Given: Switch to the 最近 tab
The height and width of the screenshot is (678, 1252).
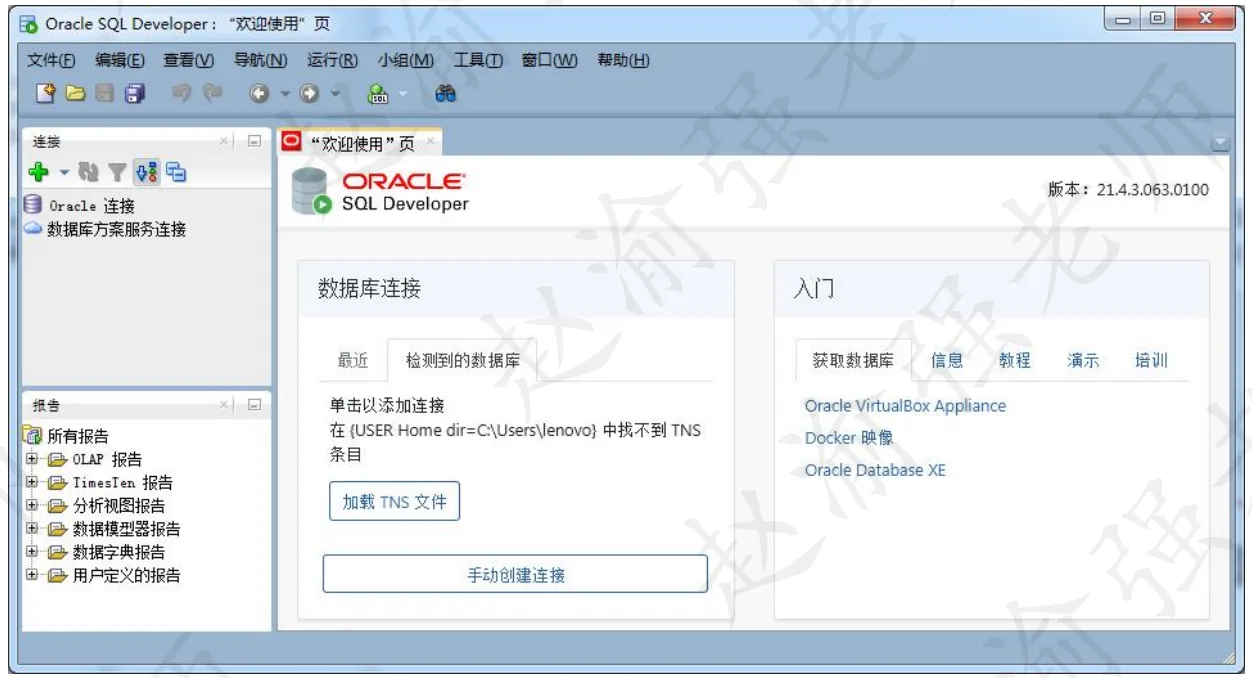Looking at the screenshot, I should 353,361.
